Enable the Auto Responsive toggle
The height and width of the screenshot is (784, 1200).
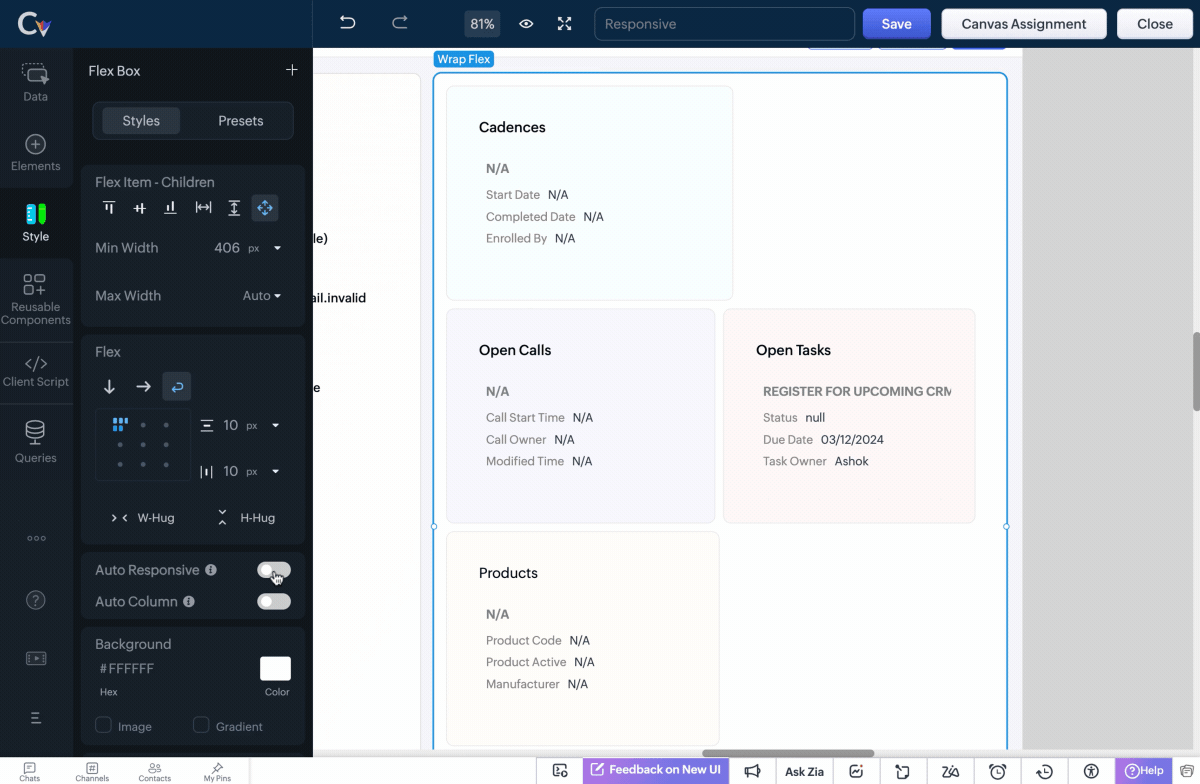click(273, 570)
